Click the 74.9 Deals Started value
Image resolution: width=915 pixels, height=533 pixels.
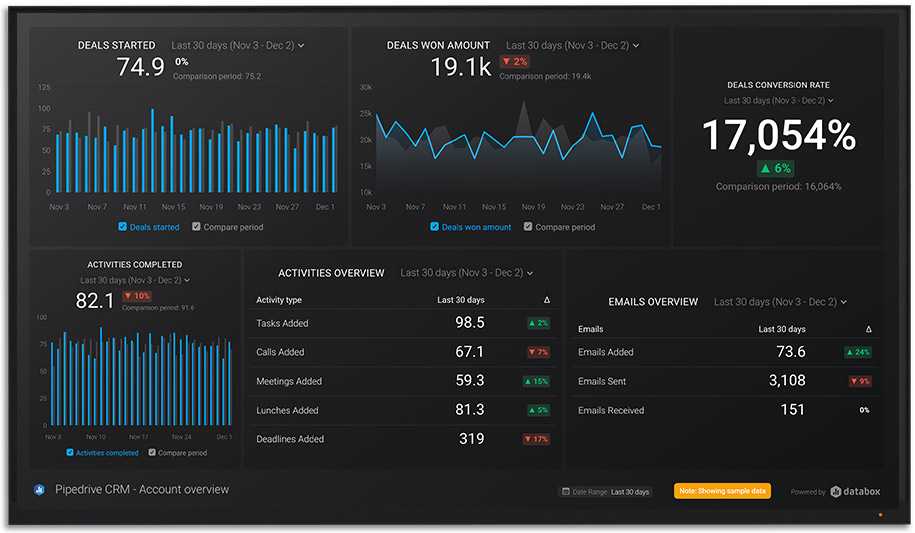click(x=141, y=67)
